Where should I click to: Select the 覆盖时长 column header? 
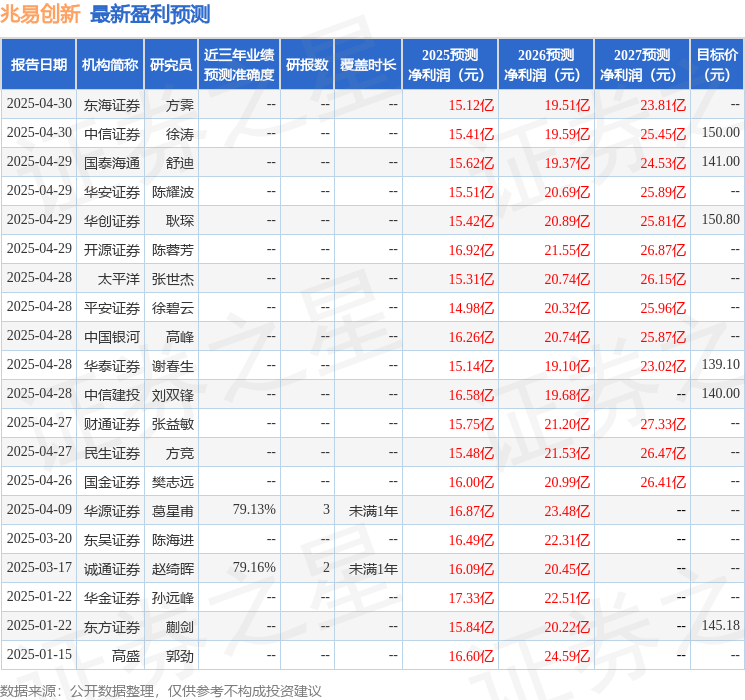coord(368,65)
